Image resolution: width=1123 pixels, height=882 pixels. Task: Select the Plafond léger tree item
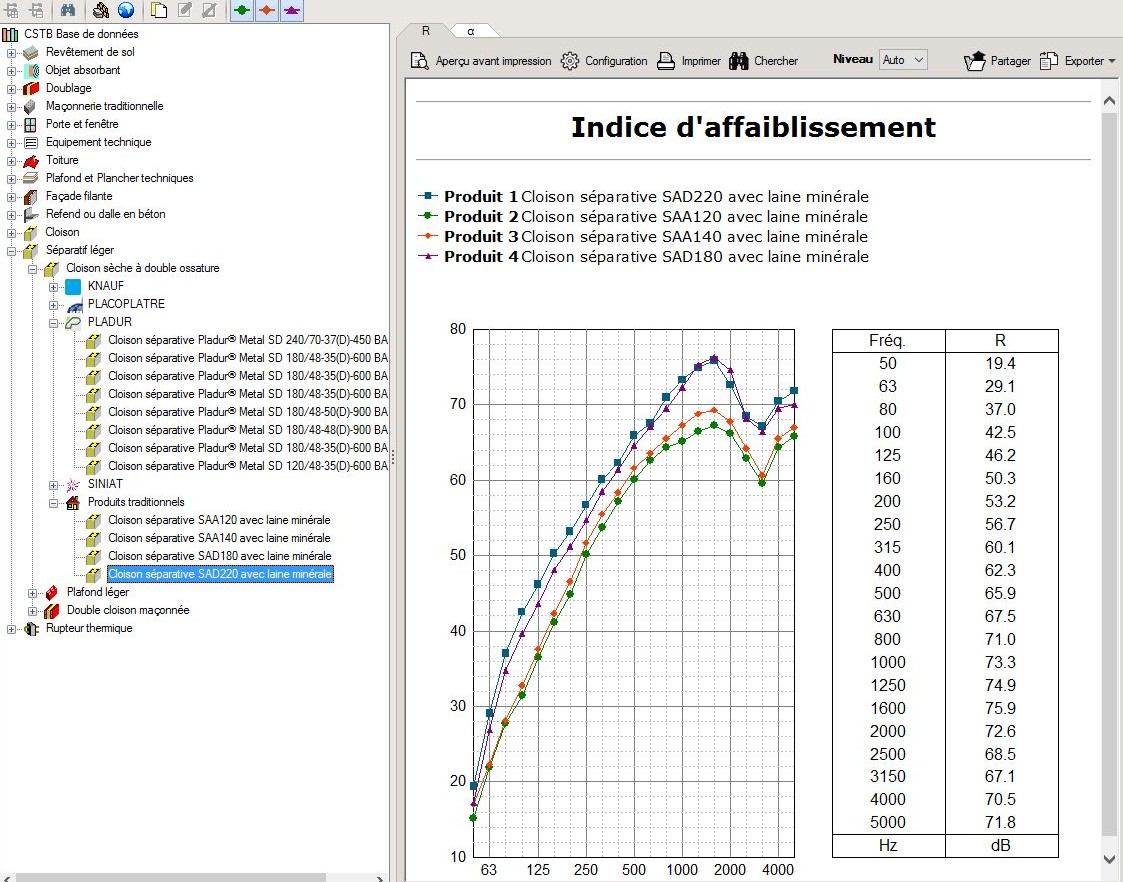point(98,592)
